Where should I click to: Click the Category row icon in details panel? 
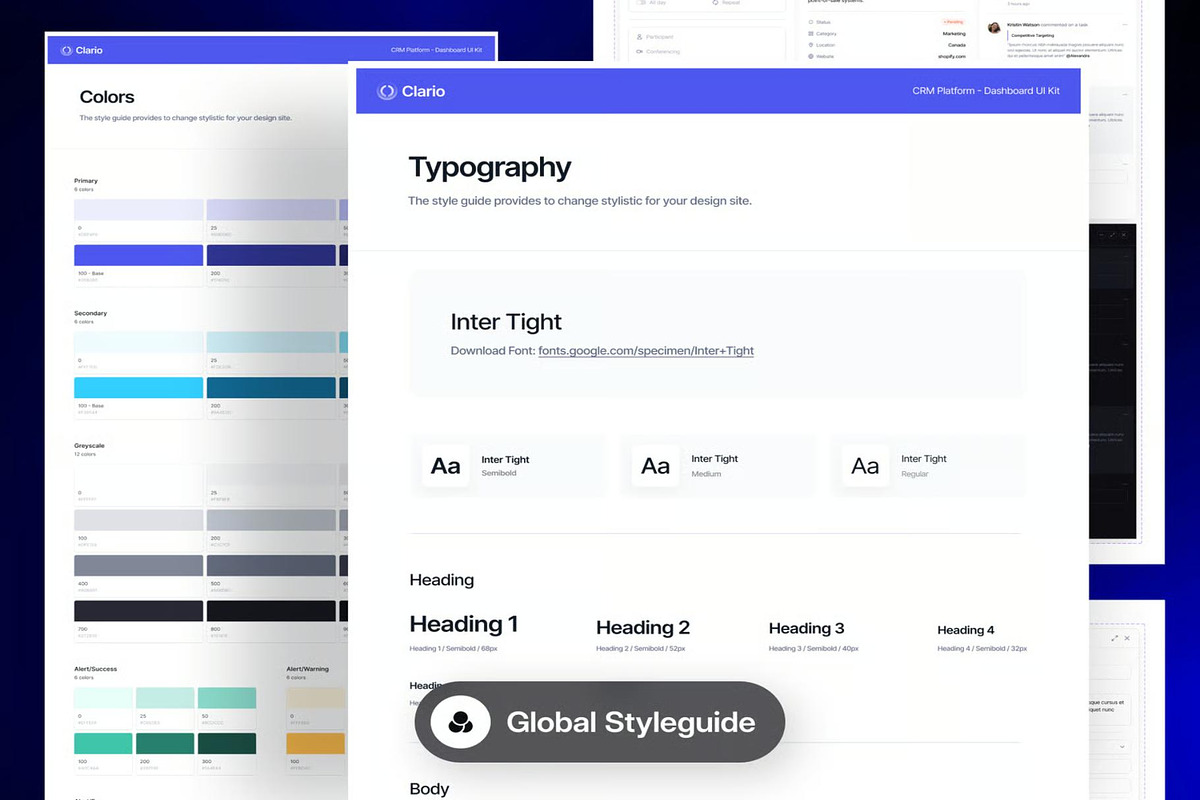click(x=810, y=33)
